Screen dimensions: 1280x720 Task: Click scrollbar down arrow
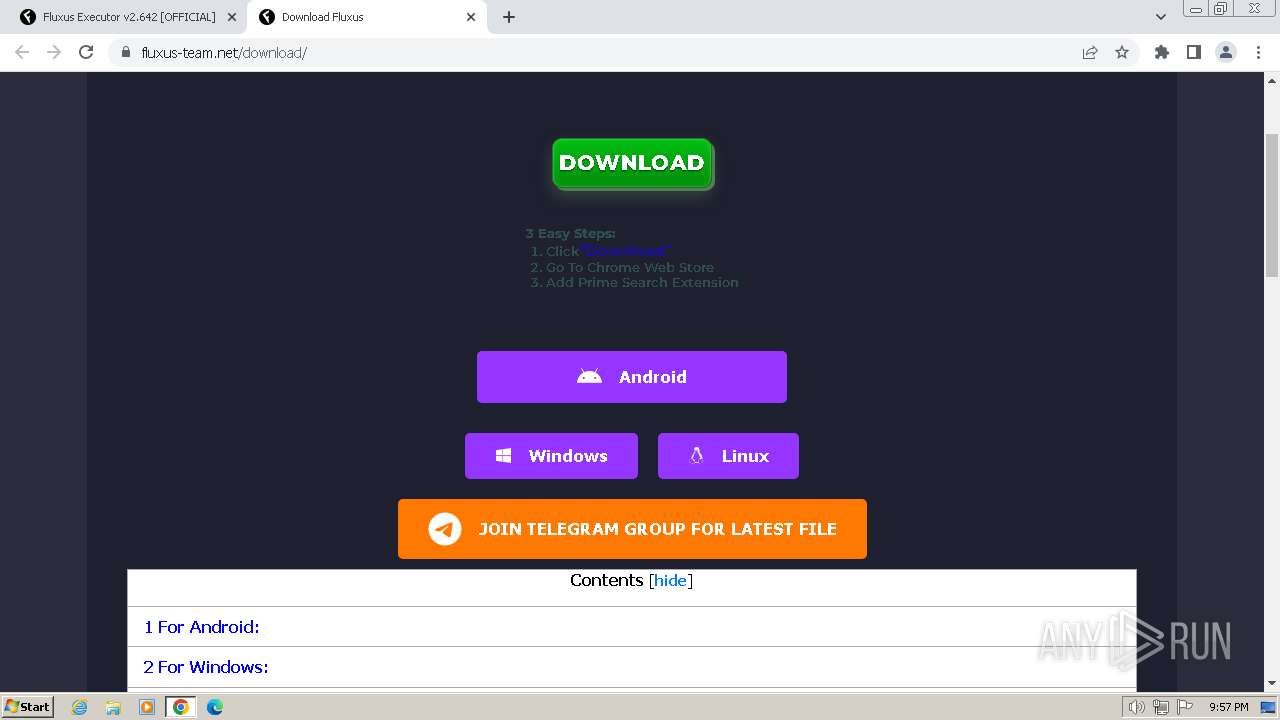tap(1272, 684)
